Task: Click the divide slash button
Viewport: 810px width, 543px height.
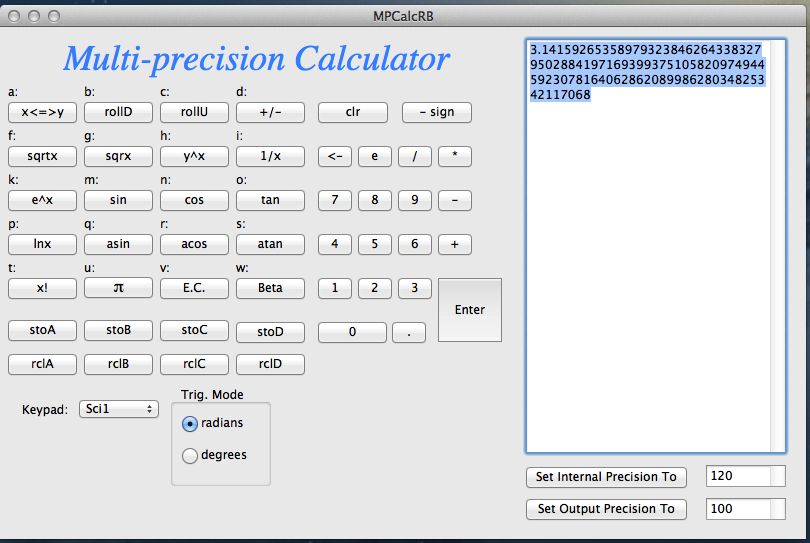Action: (414, 156)
